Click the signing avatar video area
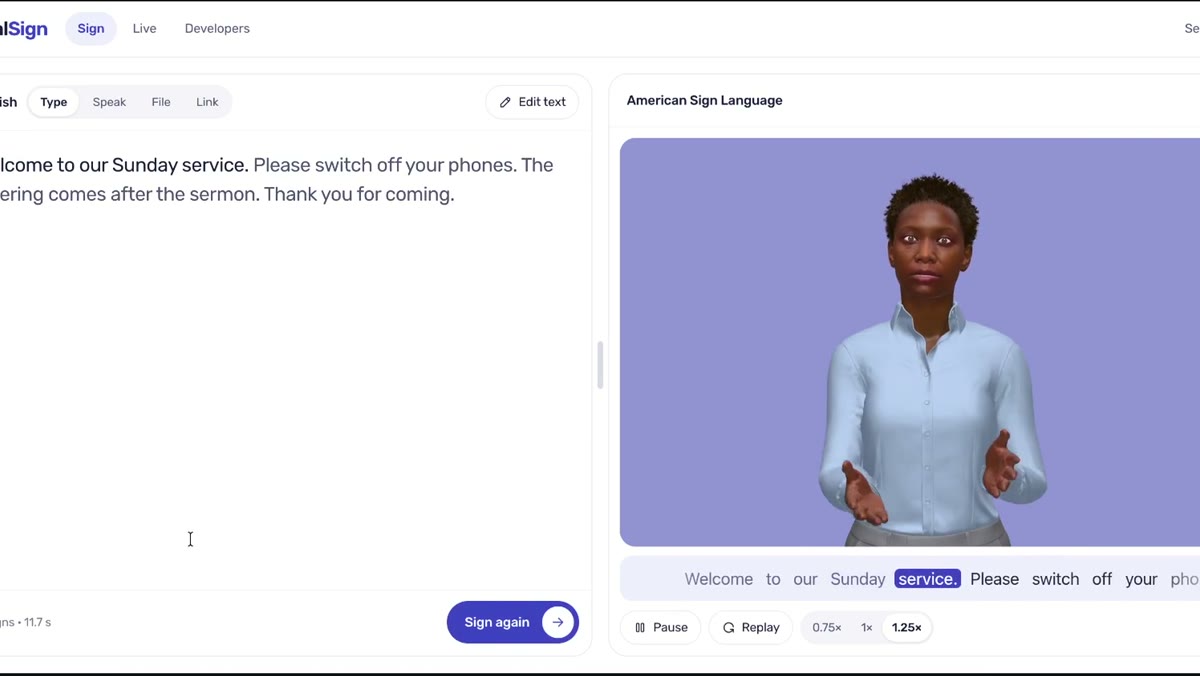Screen dimensions: 1200x676 pos(910,342)
